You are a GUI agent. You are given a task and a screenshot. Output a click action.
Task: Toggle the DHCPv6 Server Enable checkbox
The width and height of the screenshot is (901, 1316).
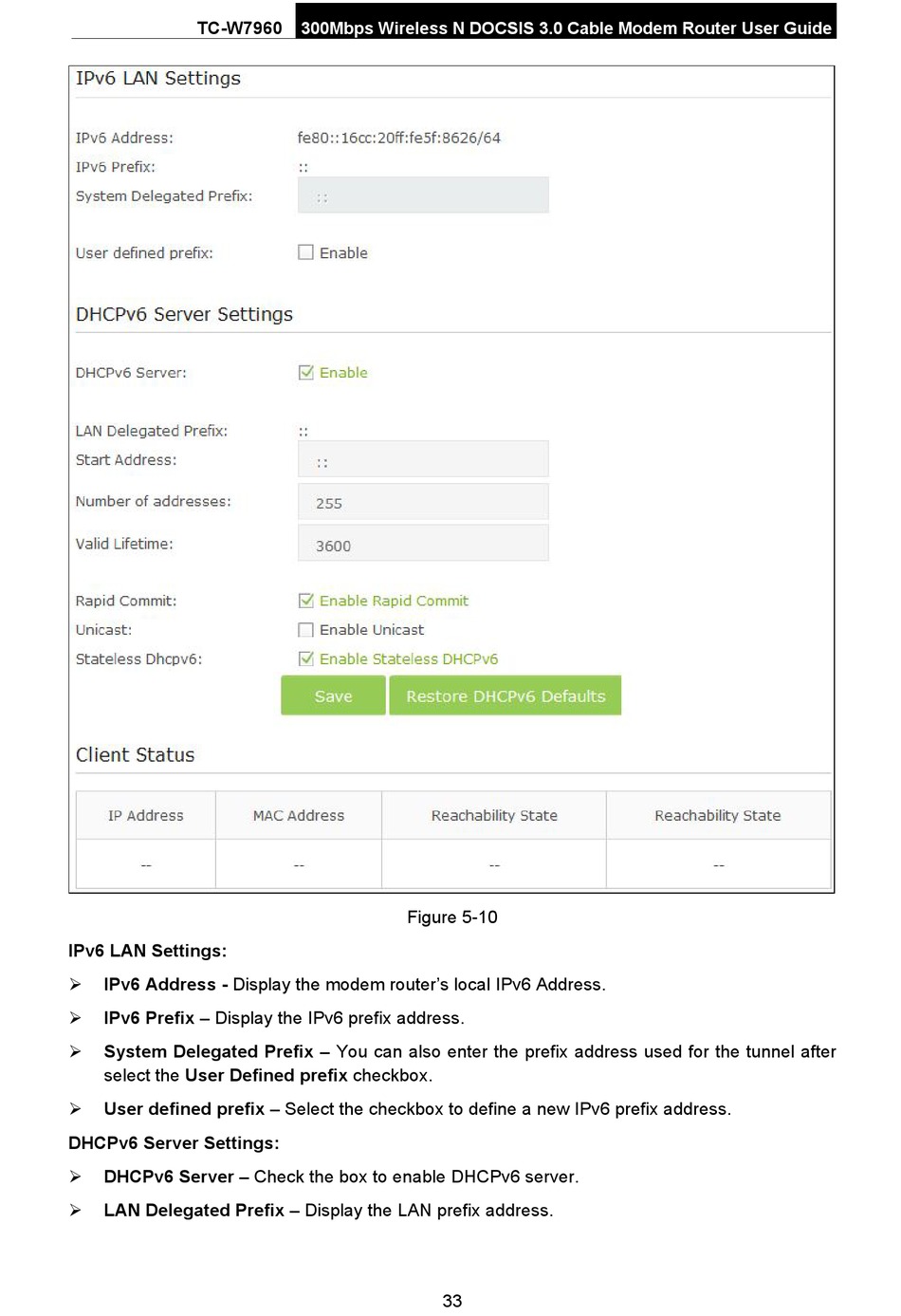pyautogui.click(x=305, y=373)
